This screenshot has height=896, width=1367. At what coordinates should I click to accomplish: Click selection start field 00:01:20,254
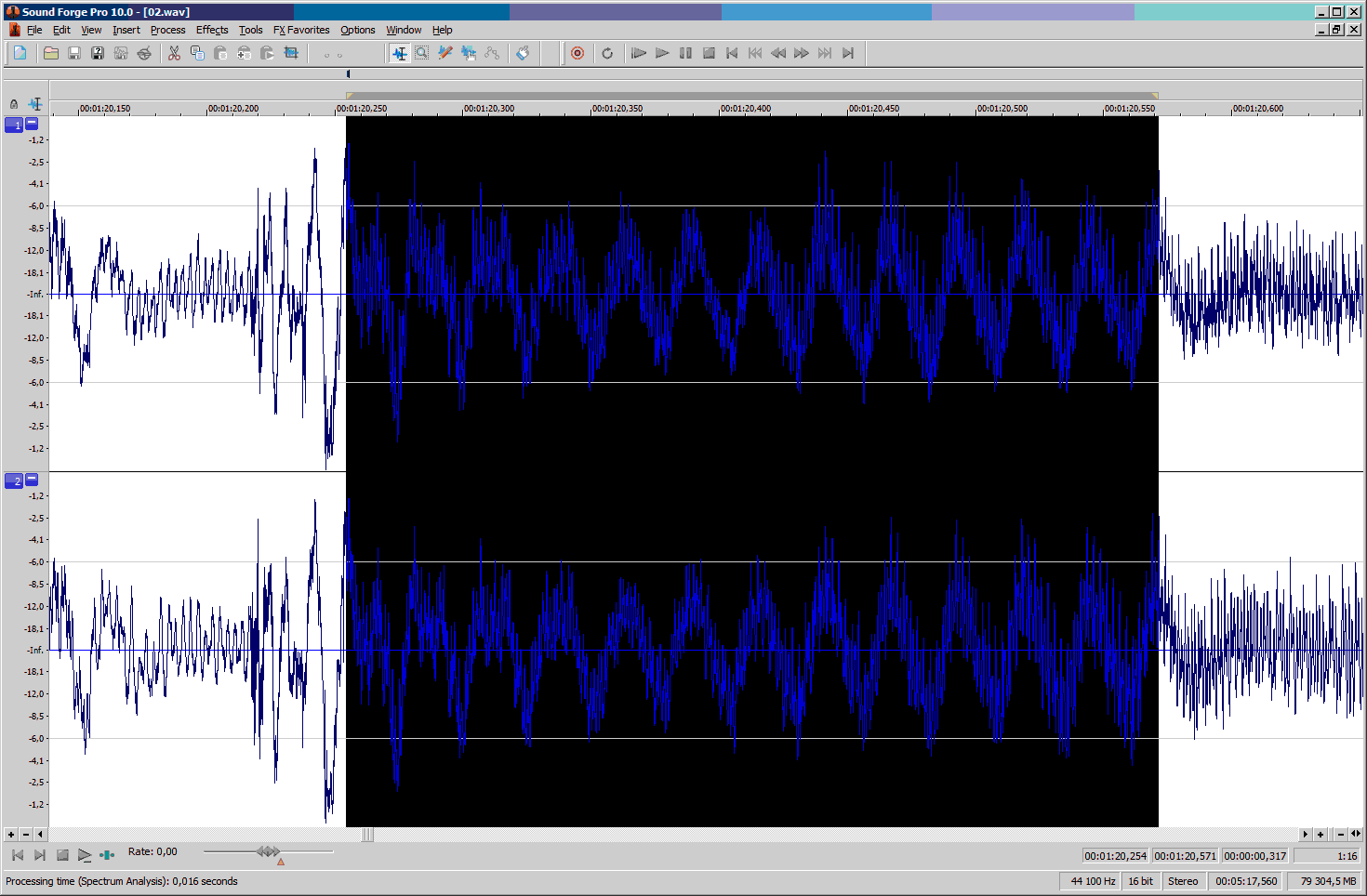(1116, 856)
